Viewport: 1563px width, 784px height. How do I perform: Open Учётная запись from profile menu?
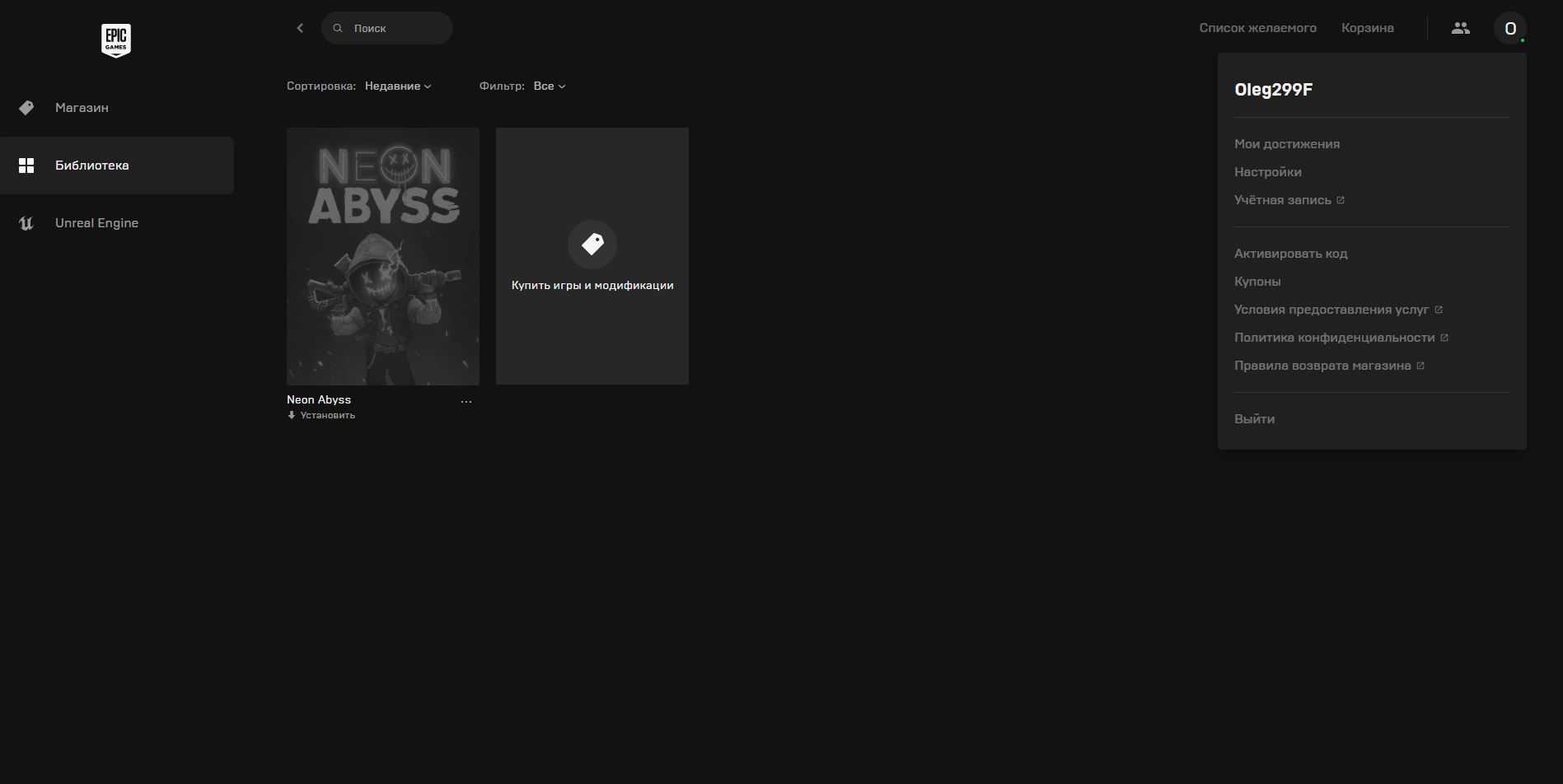tap(1283, 200)
